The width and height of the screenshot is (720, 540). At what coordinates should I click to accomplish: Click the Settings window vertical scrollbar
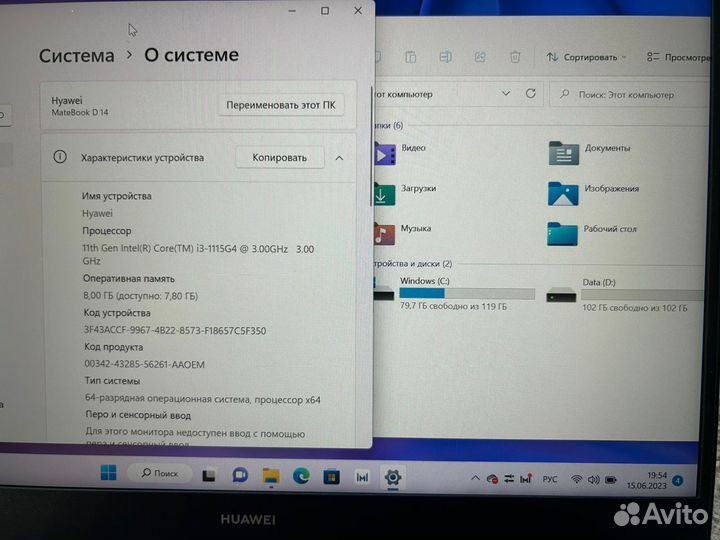click(371, 147)
